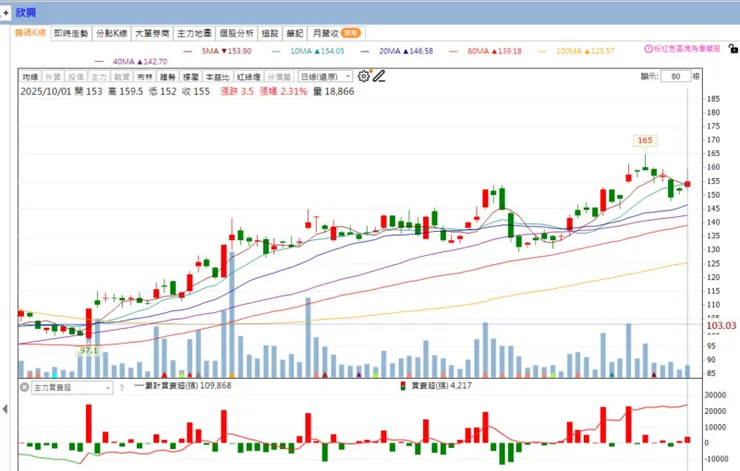Open the 筆記 tab
This screenshot has width=740, height=471.
(x=294, y=33)
